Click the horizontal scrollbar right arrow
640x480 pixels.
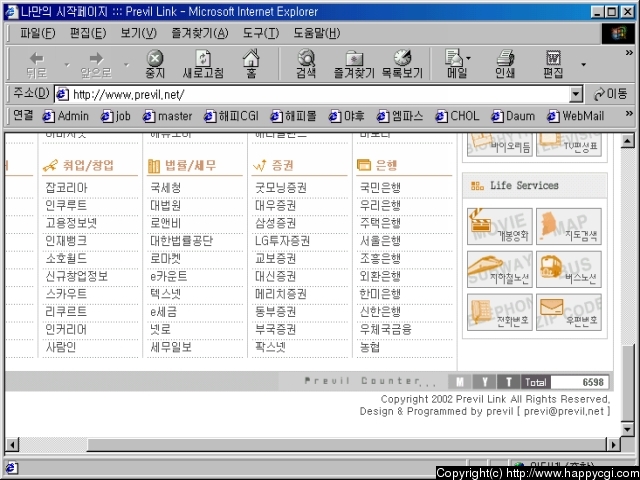pyautogui.click(x=613, y=444)
